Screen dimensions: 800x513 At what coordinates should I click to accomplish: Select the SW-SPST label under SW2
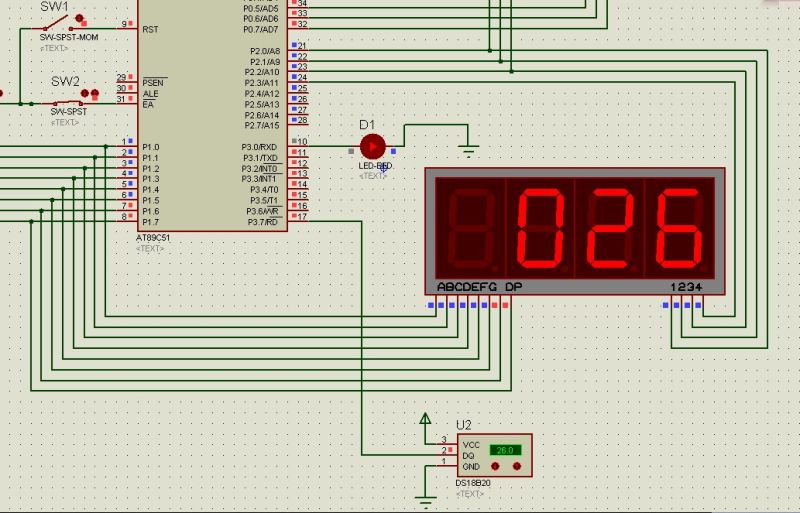pos(69,112)
